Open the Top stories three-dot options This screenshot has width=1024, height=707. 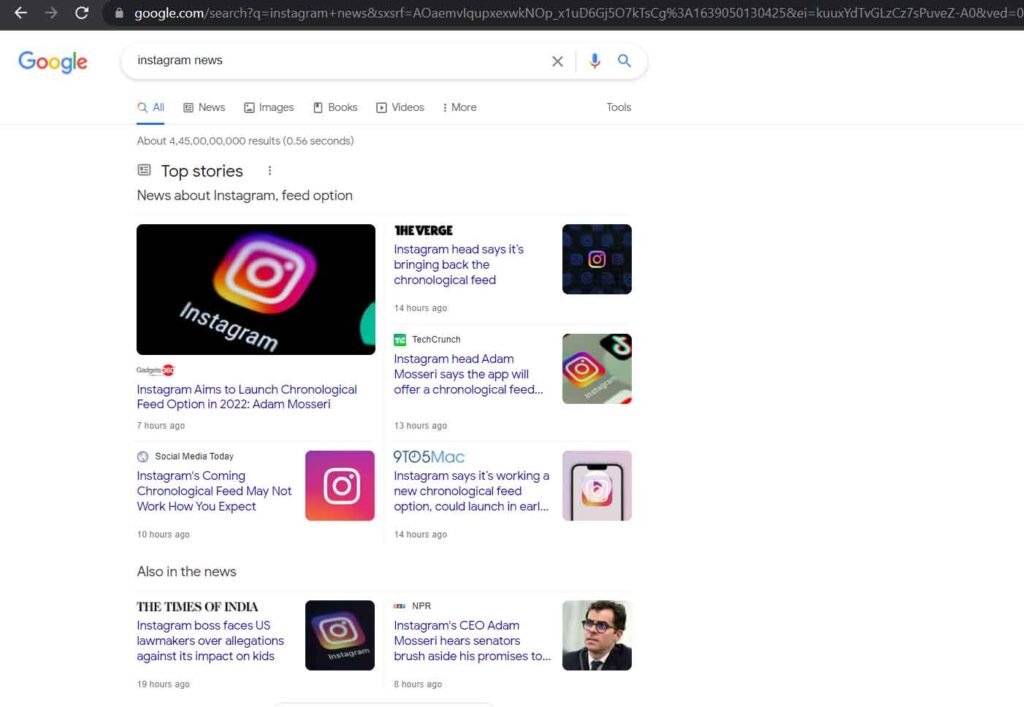click(x=270, y=170)
